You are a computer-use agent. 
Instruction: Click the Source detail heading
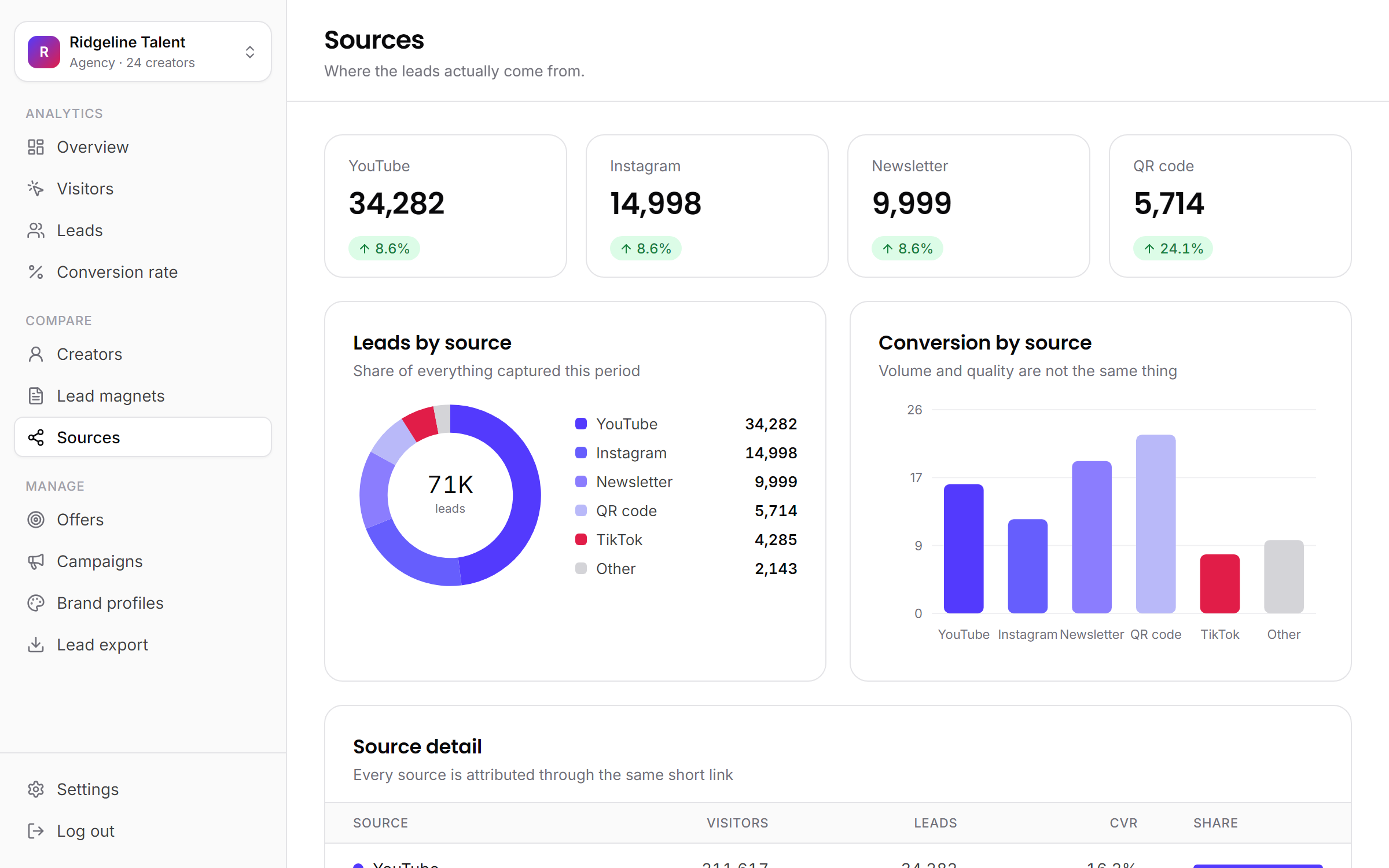pos(417,746)
